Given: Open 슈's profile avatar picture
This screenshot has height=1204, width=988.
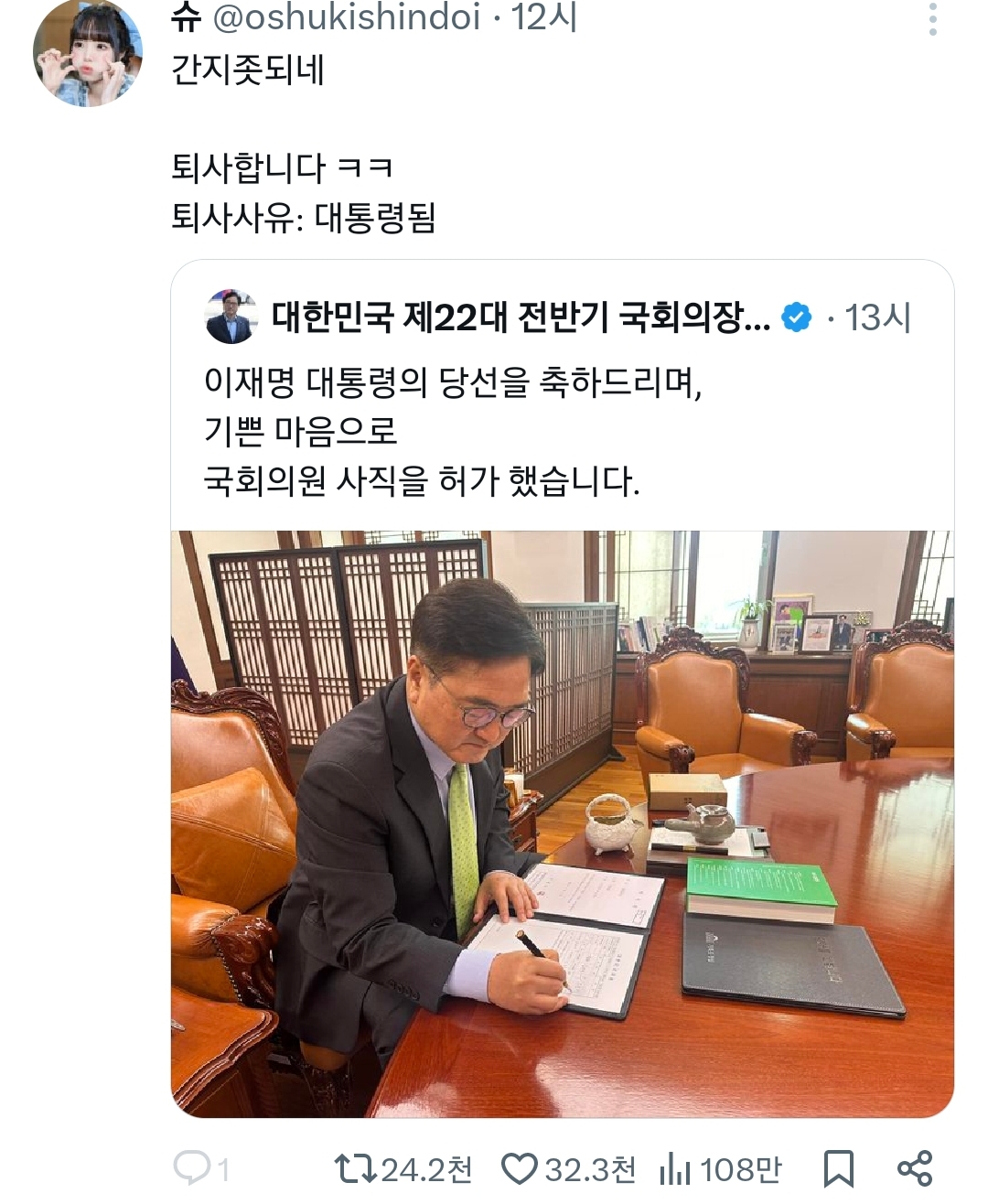Looking at the screenshot, I should pyautogui.click(x=88, y=52).
